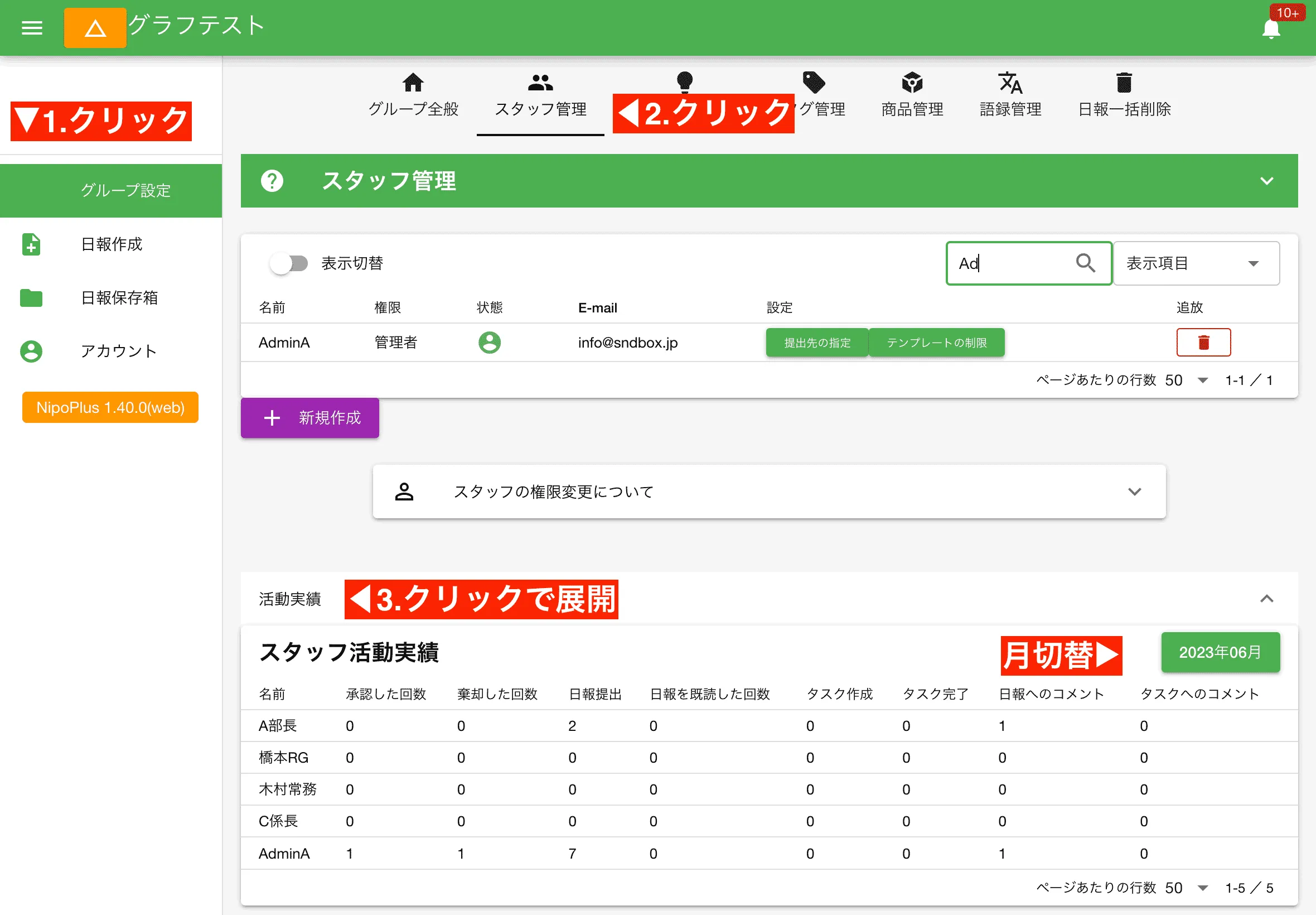Click the help question mark in スタッフ管理 header

tap(273, 181)
